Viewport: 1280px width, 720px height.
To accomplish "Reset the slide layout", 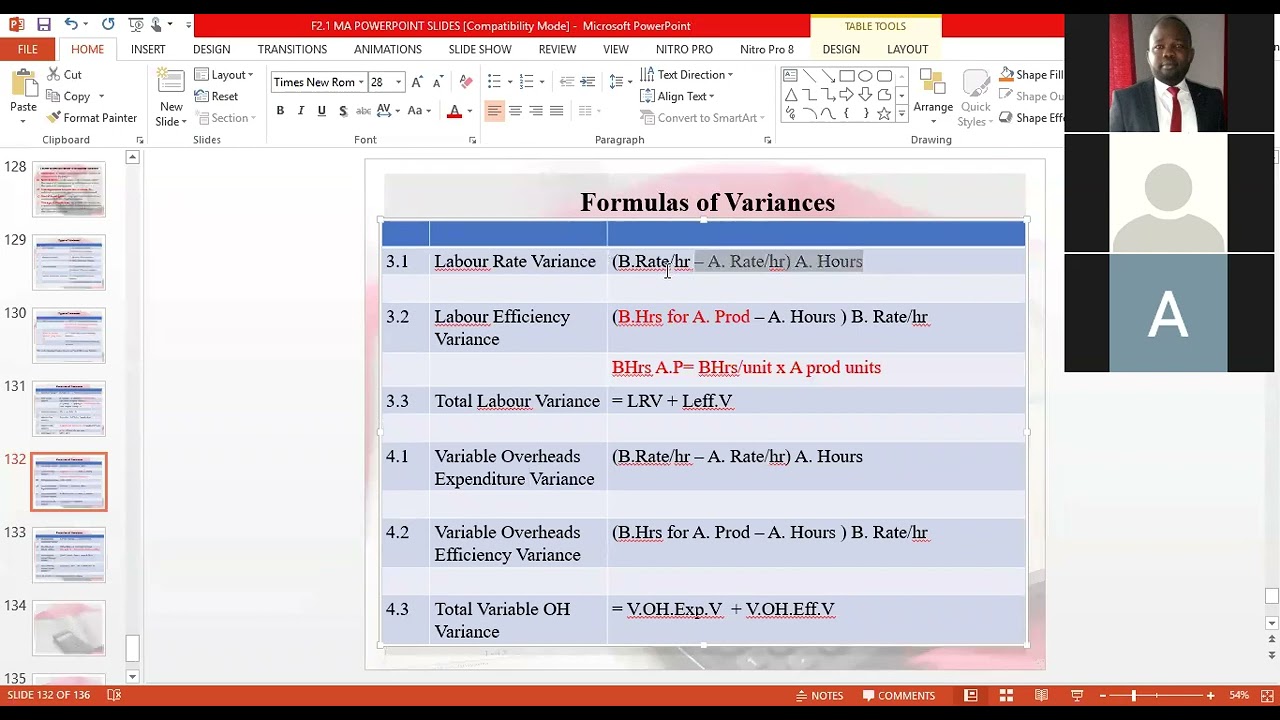I will [216, 96].
